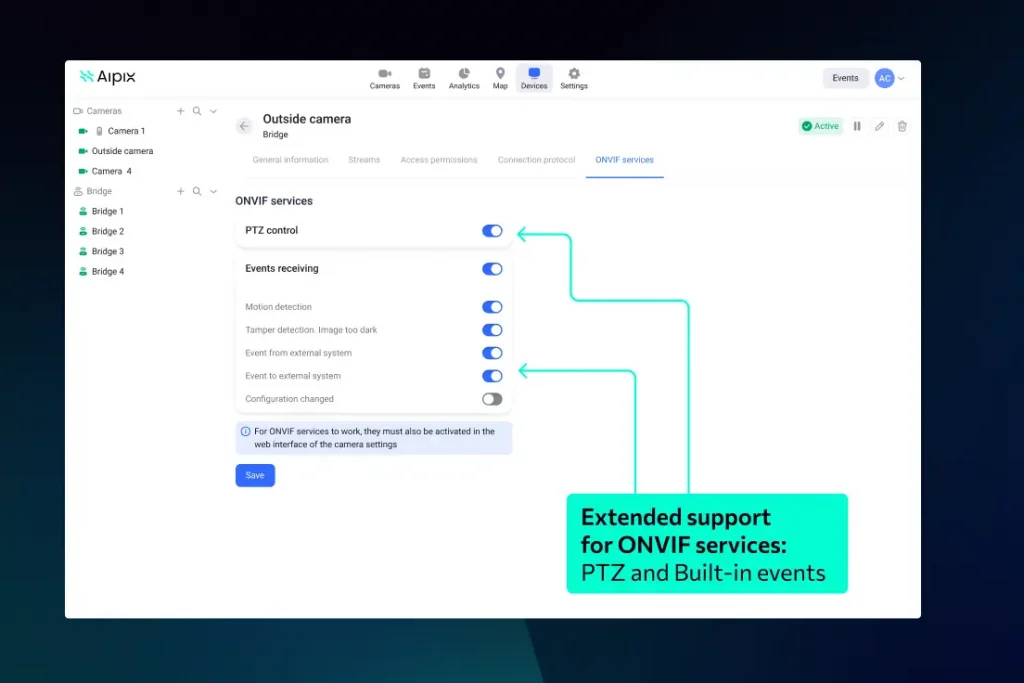Click the Events button at top right
Image resolution: width=1024 pixels, height=683 pixels.
(x=845, y=78)
